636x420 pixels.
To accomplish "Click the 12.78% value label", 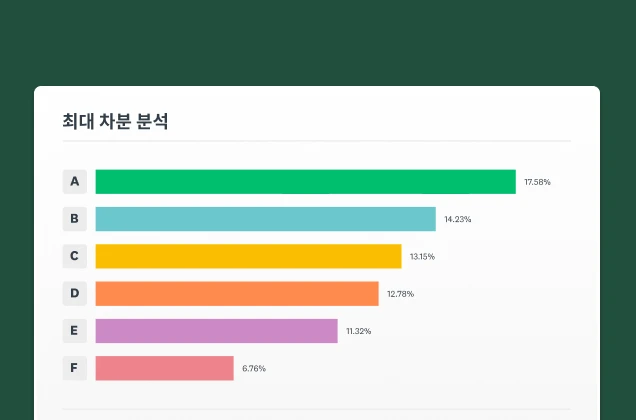I will click(400, 294).
